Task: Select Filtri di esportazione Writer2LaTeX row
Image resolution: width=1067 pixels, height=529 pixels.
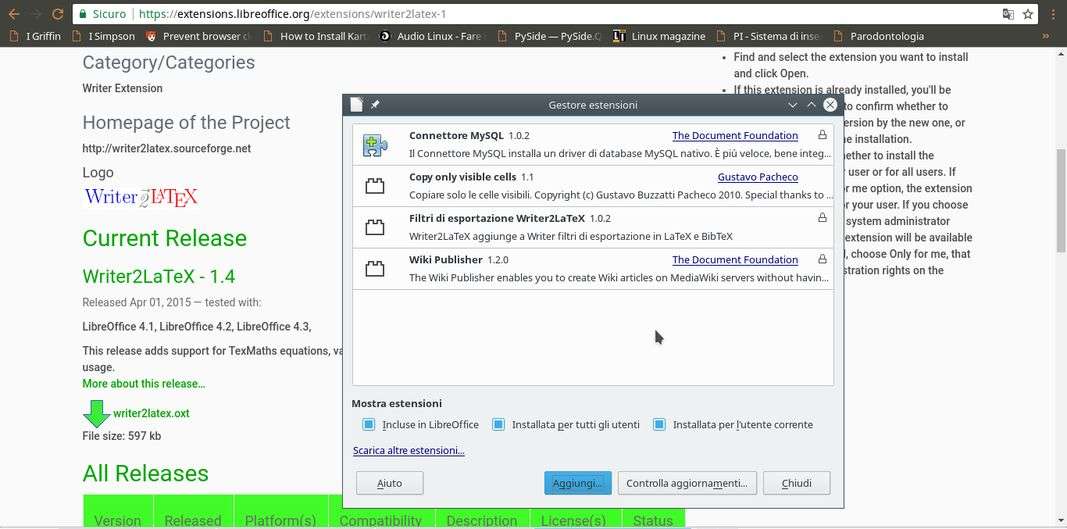Action: pos(593,227)
